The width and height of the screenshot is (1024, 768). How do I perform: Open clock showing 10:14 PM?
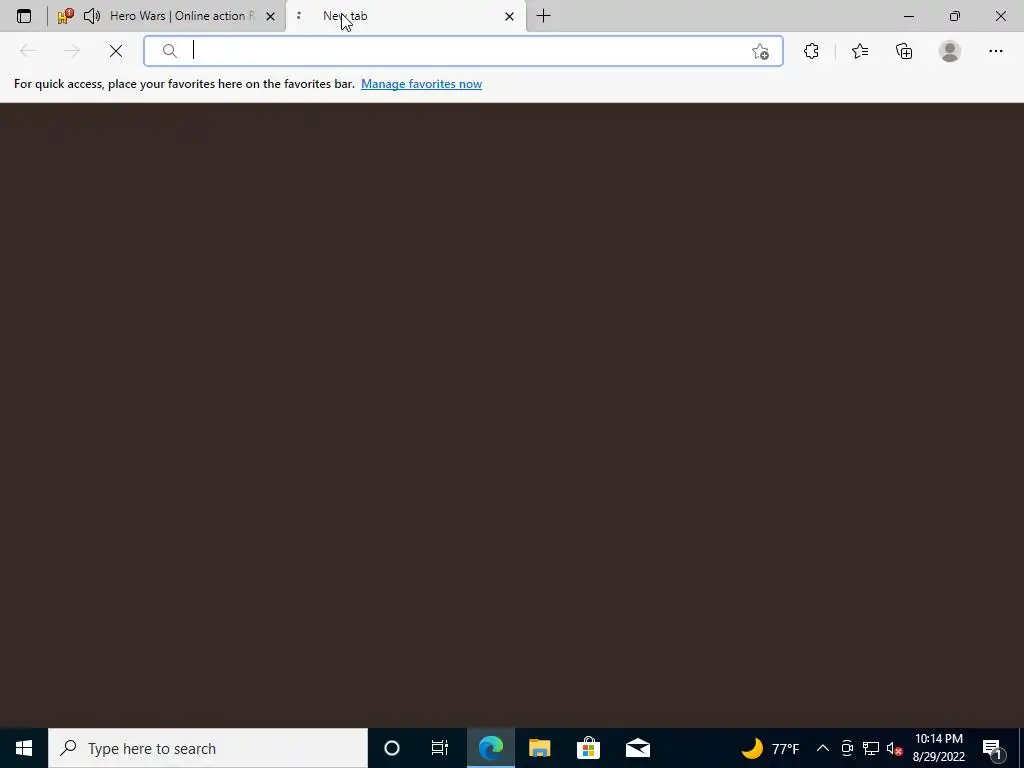tap(939, 748)
